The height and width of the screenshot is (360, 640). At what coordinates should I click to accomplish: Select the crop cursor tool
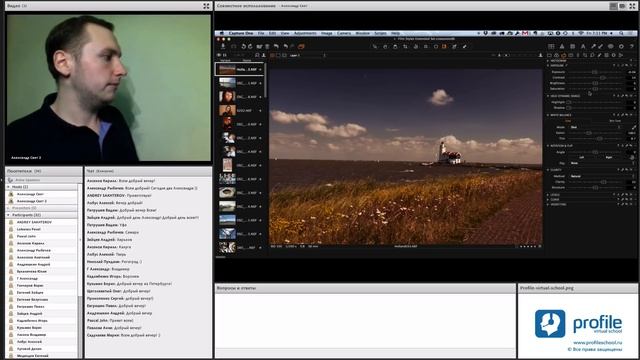tap(405, 47)
